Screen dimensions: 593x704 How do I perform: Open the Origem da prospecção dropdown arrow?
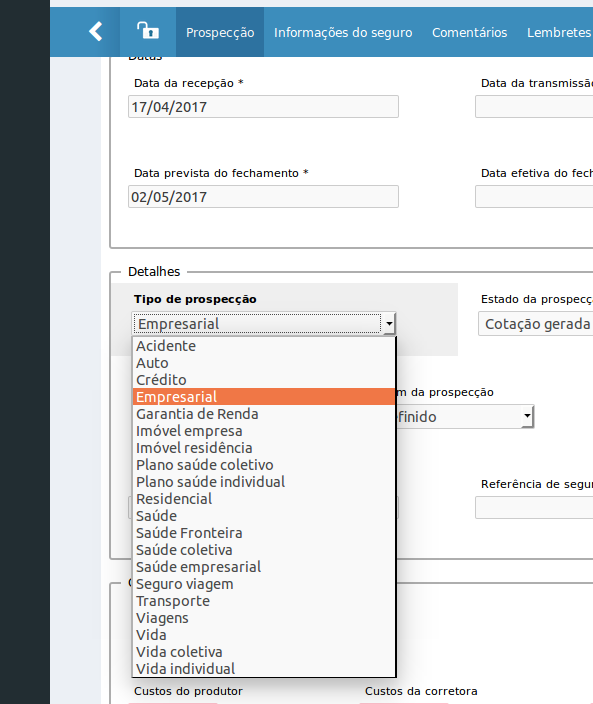[x=527, y=416]
